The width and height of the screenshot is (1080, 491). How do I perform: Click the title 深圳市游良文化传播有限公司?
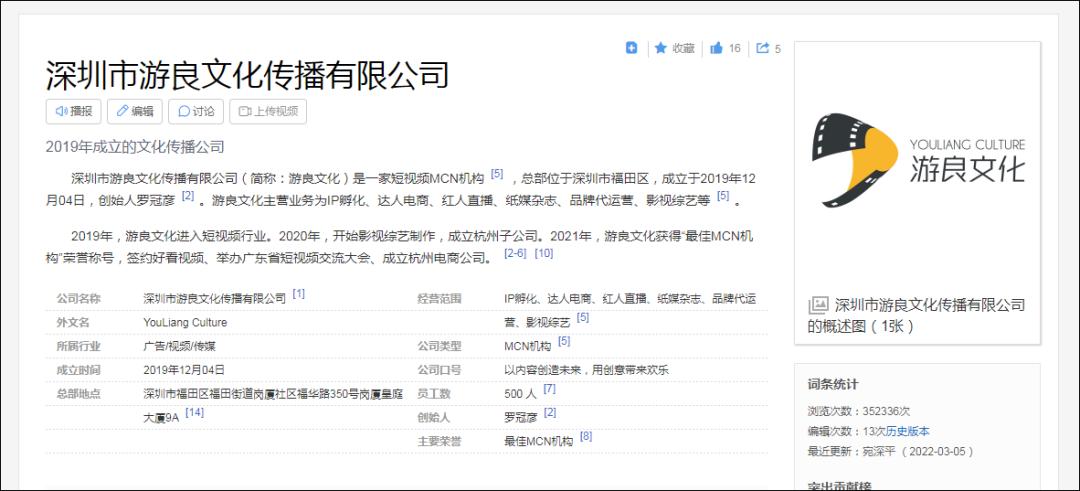[x=247, y=75]
